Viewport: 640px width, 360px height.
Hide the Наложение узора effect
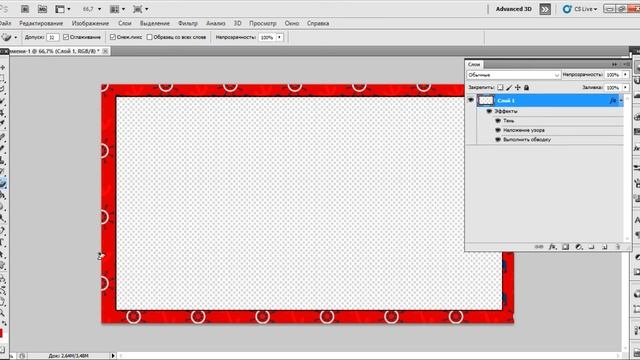point(498,130)
